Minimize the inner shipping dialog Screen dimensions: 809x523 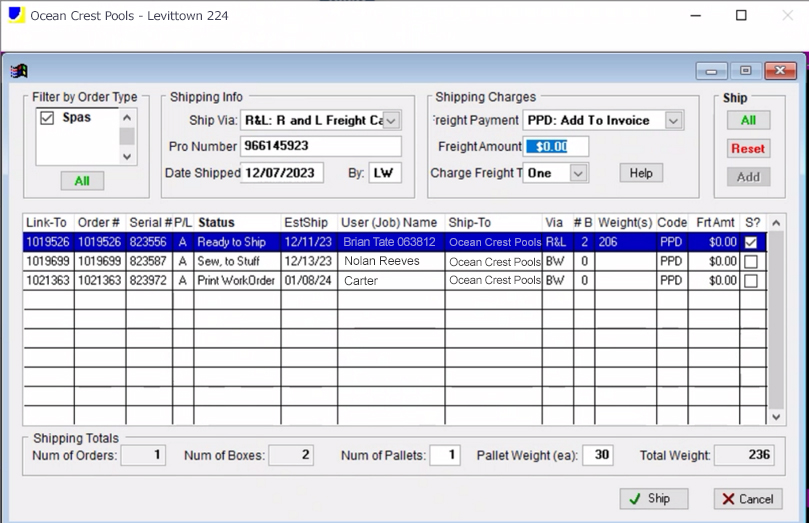pos(712,71)
